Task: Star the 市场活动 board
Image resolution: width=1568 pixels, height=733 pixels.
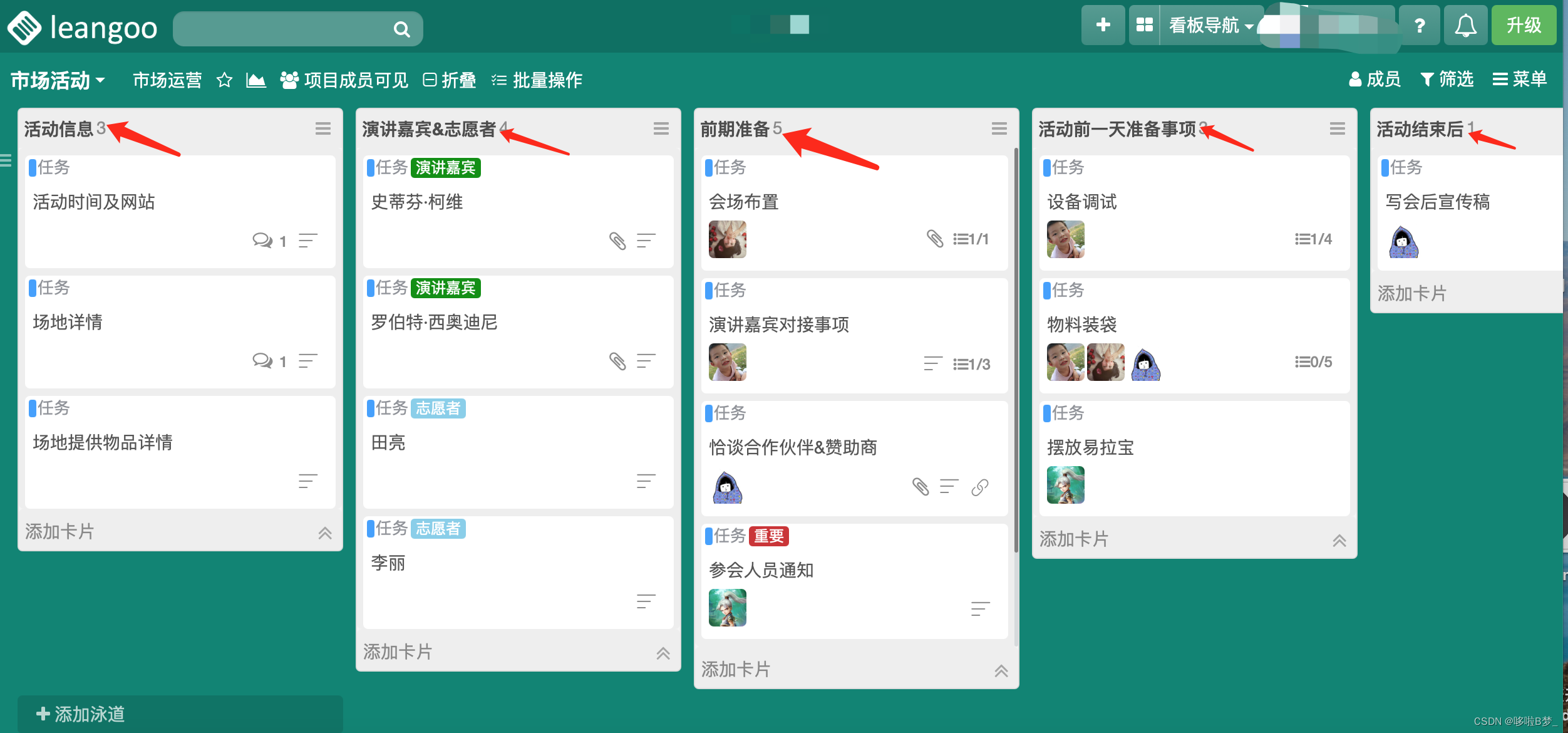Action: [224, 80]
